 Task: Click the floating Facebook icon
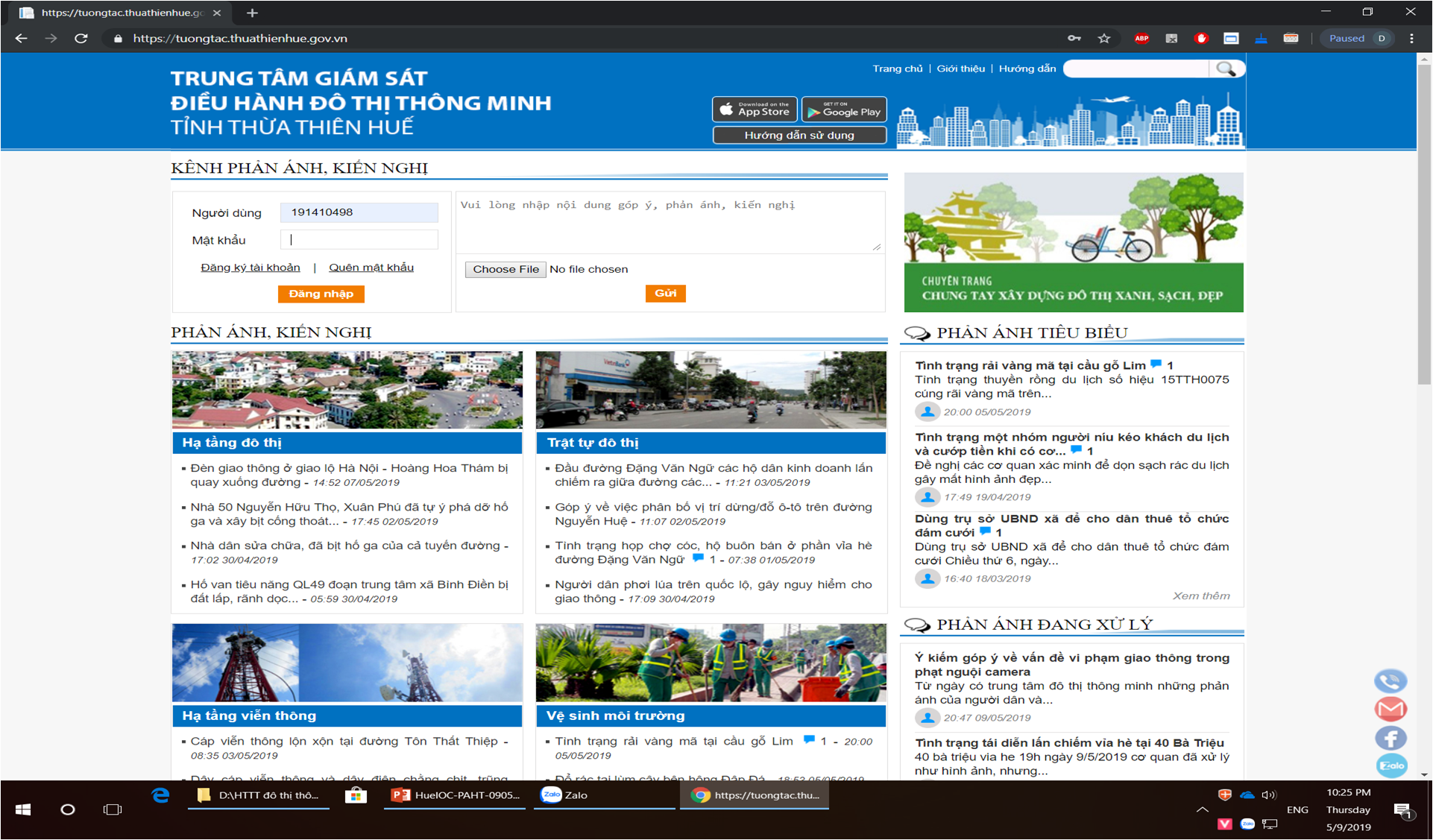[1391, 738]
